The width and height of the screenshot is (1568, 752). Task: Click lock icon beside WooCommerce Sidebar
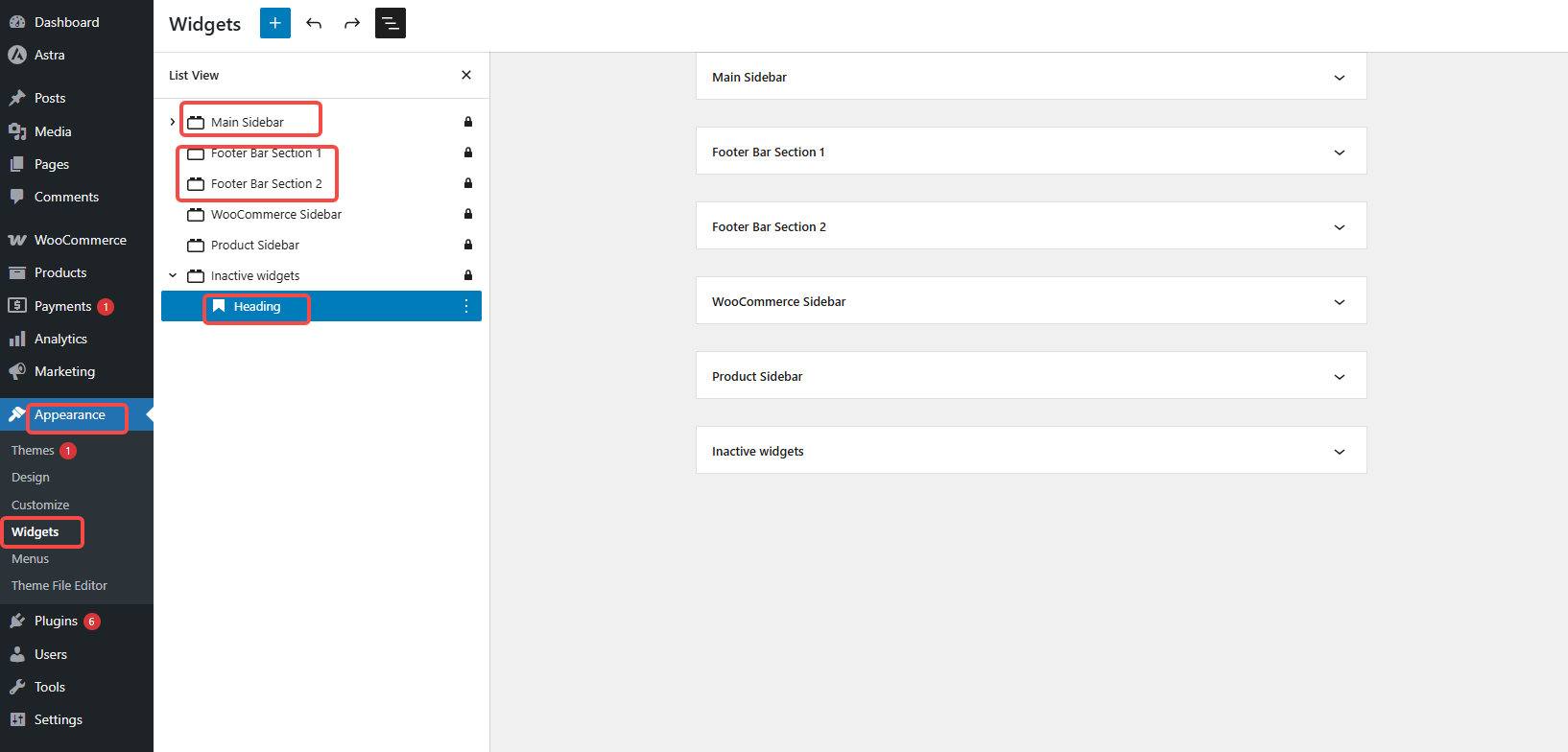pyautogui.click(x=468, y=214)
